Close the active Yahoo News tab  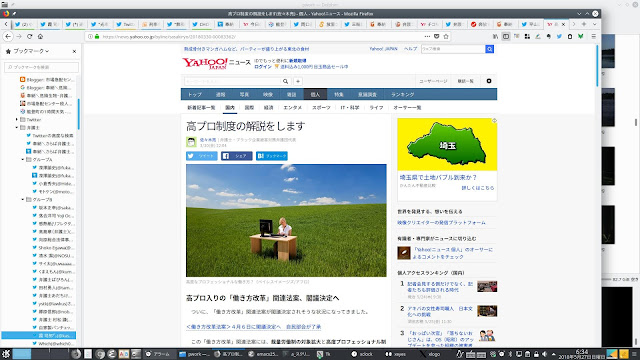564,24
